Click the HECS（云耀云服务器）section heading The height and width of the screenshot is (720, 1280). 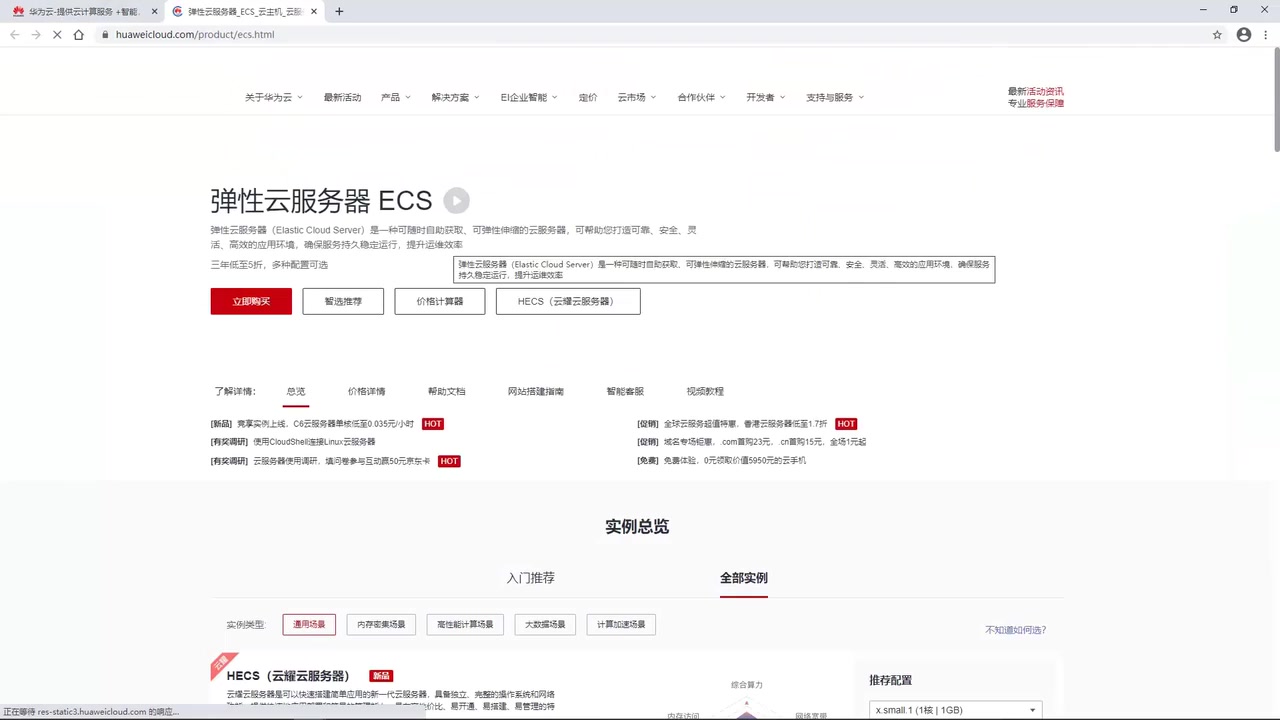[288, 676]
